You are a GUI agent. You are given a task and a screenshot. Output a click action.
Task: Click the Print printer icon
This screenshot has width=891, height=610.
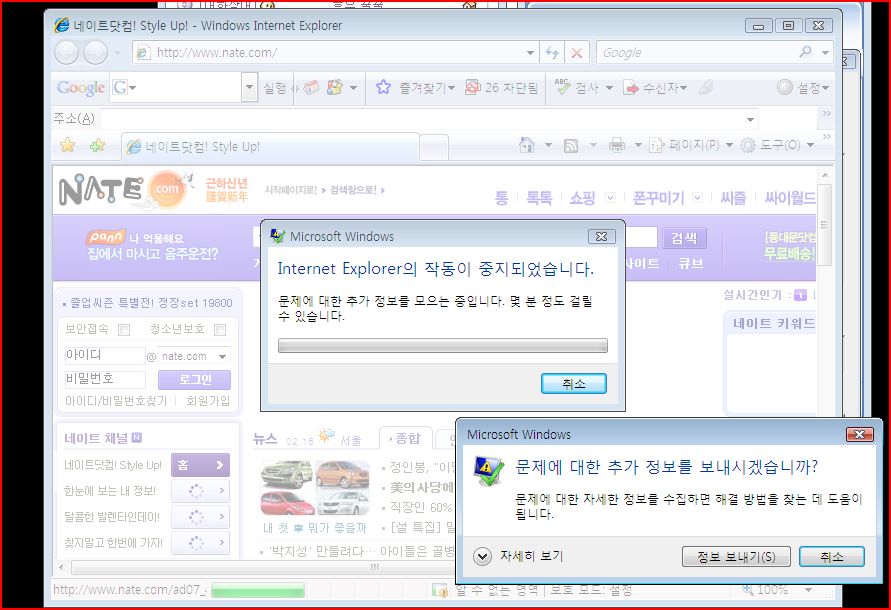617,145
